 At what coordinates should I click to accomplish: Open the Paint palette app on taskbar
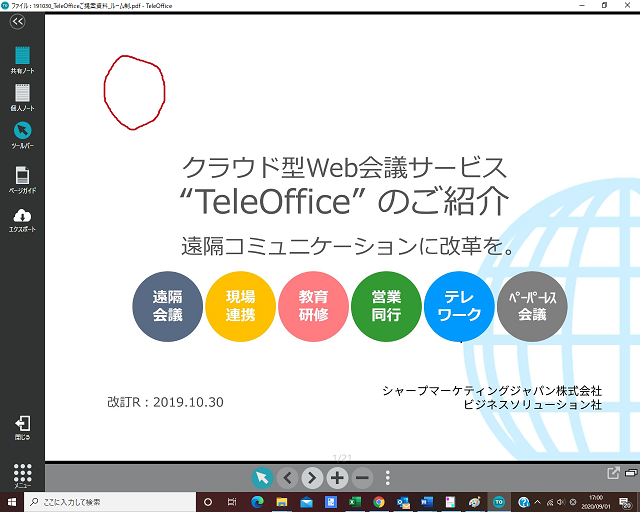coord(474,502)
